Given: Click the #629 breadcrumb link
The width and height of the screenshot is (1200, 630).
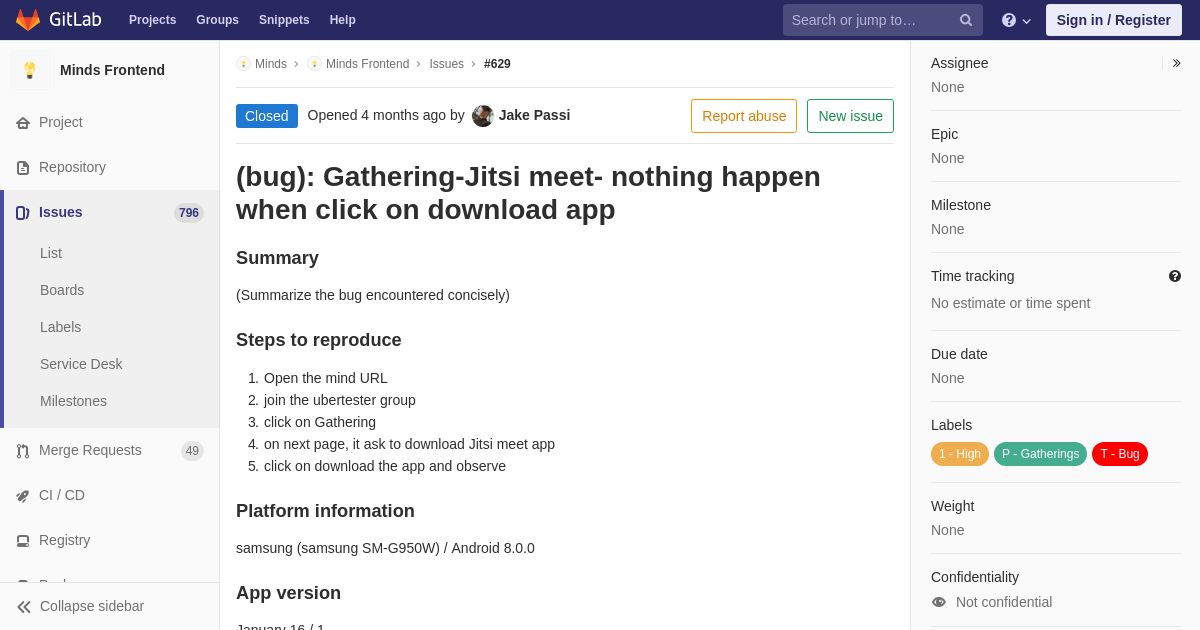Looking at the screenshot, I should click(x=497, y=64).
